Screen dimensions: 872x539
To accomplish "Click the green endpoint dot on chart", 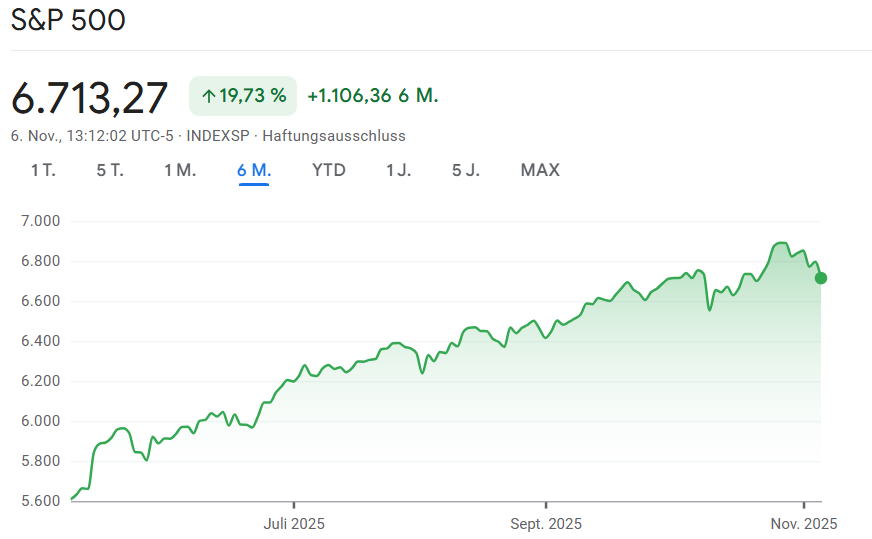I will coord(821,278).
